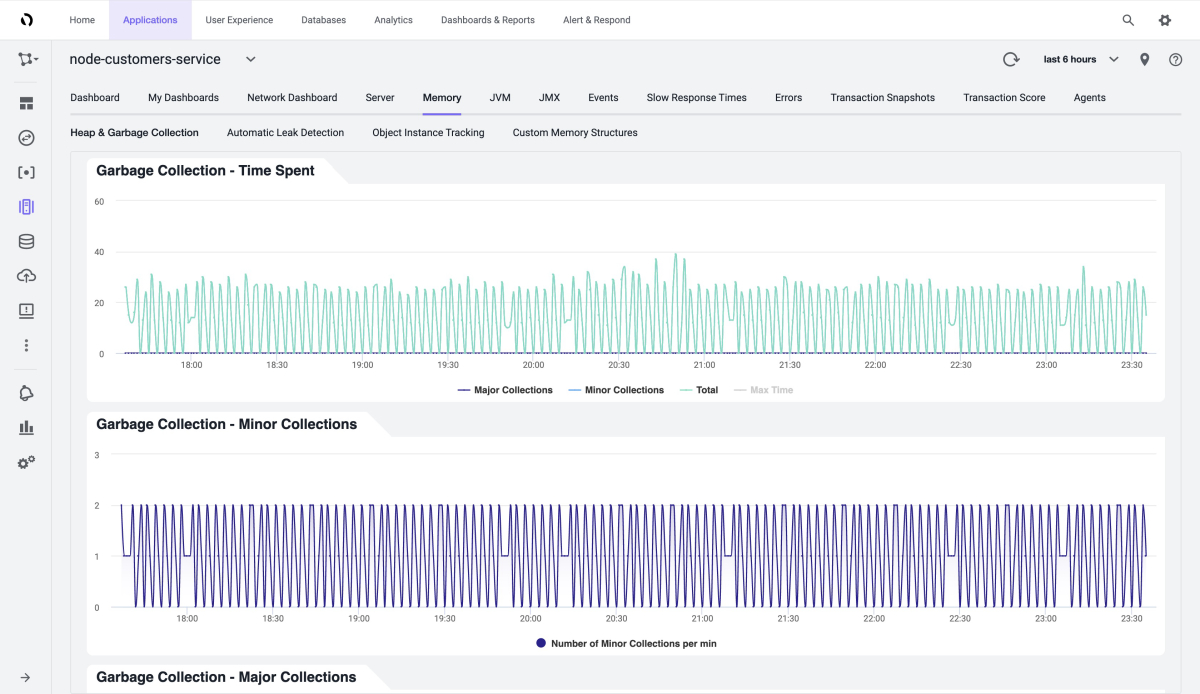Image resolution: width=1200 pixels, height=694 pixels.
Task: Click the search magnifier icon
Action: click(x=1128, y=20)
